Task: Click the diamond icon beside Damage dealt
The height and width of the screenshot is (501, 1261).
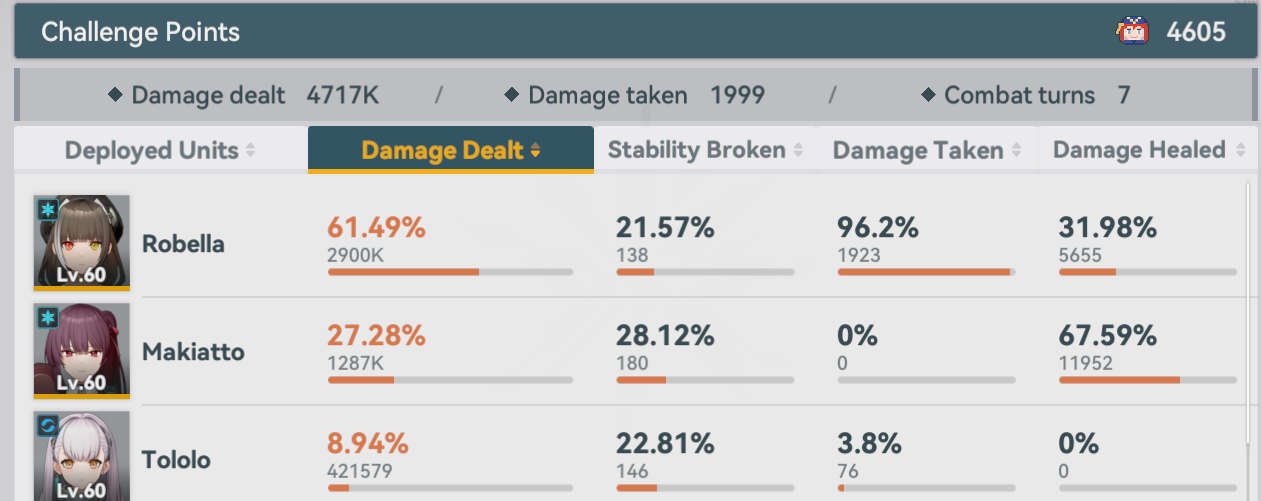Action: tap(115, 95)
